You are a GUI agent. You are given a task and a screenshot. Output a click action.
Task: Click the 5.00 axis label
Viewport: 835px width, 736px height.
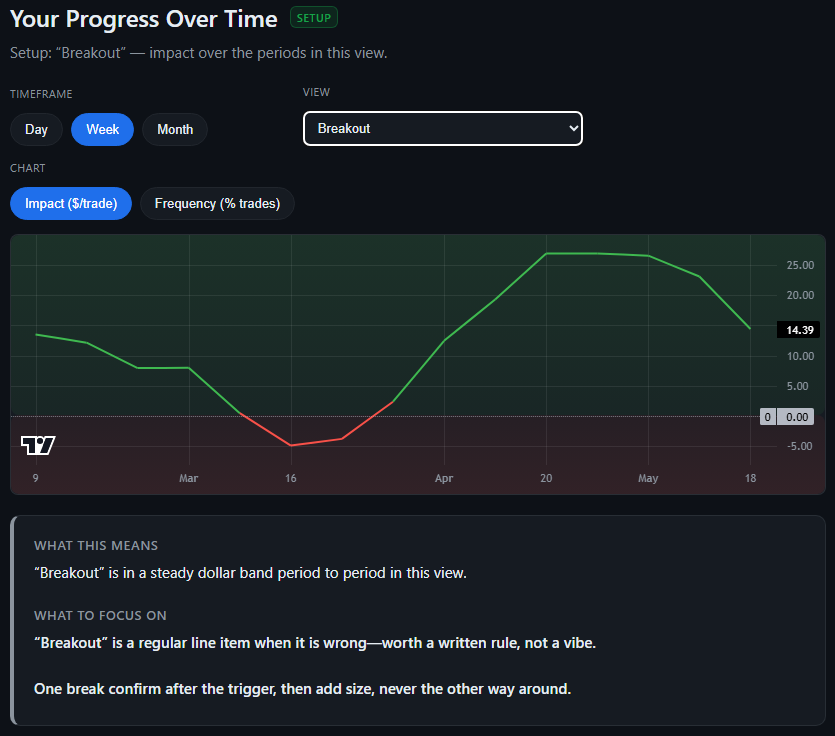pos(797,386)
